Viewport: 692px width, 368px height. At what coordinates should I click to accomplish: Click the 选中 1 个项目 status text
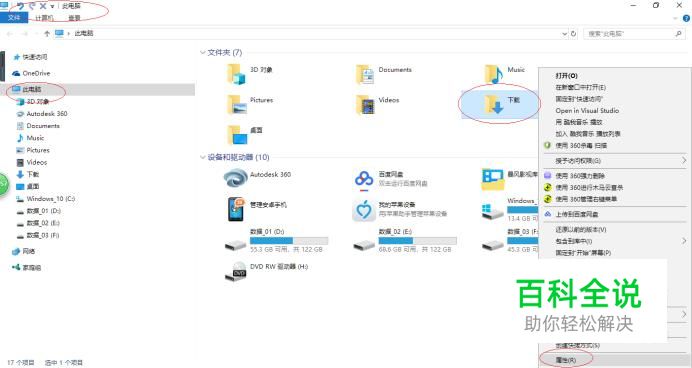coord(63,363)
